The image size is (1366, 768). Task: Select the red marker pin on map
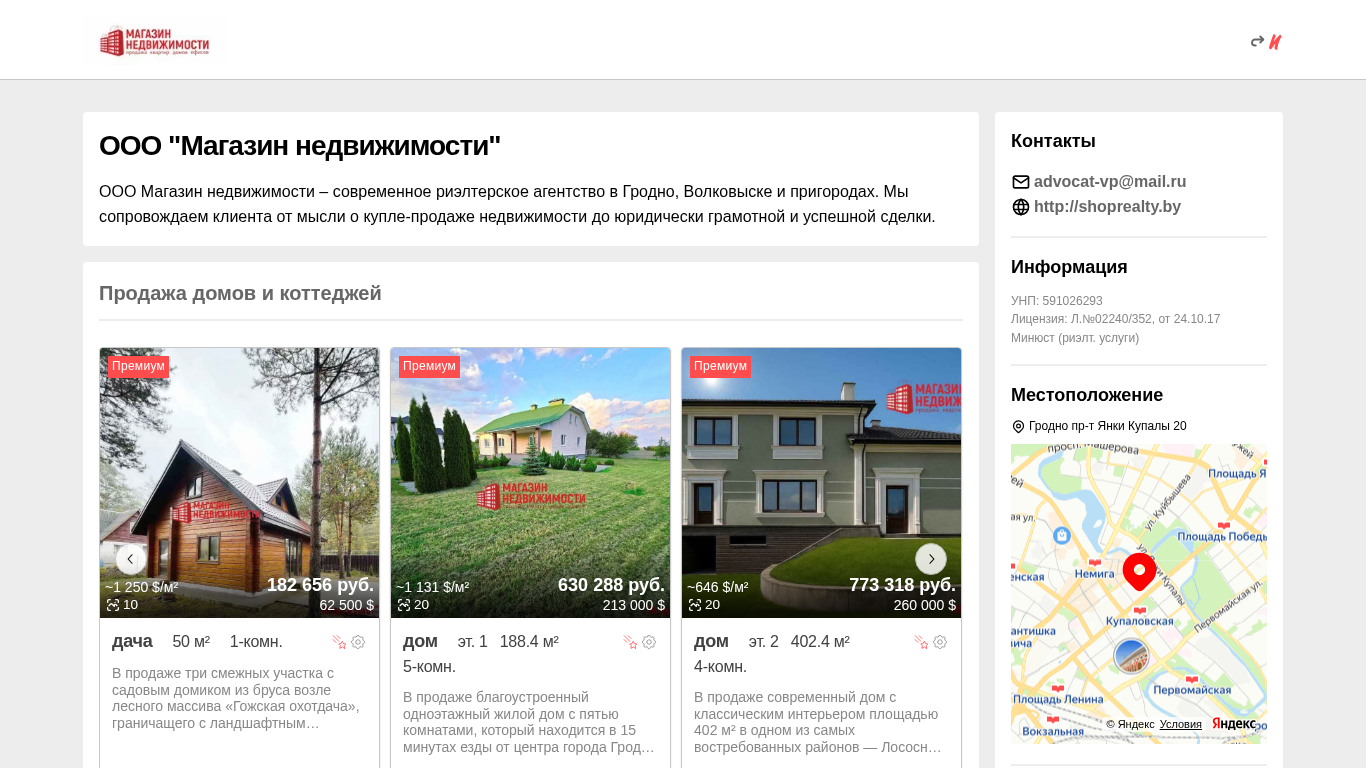(x=1139, y=572)
